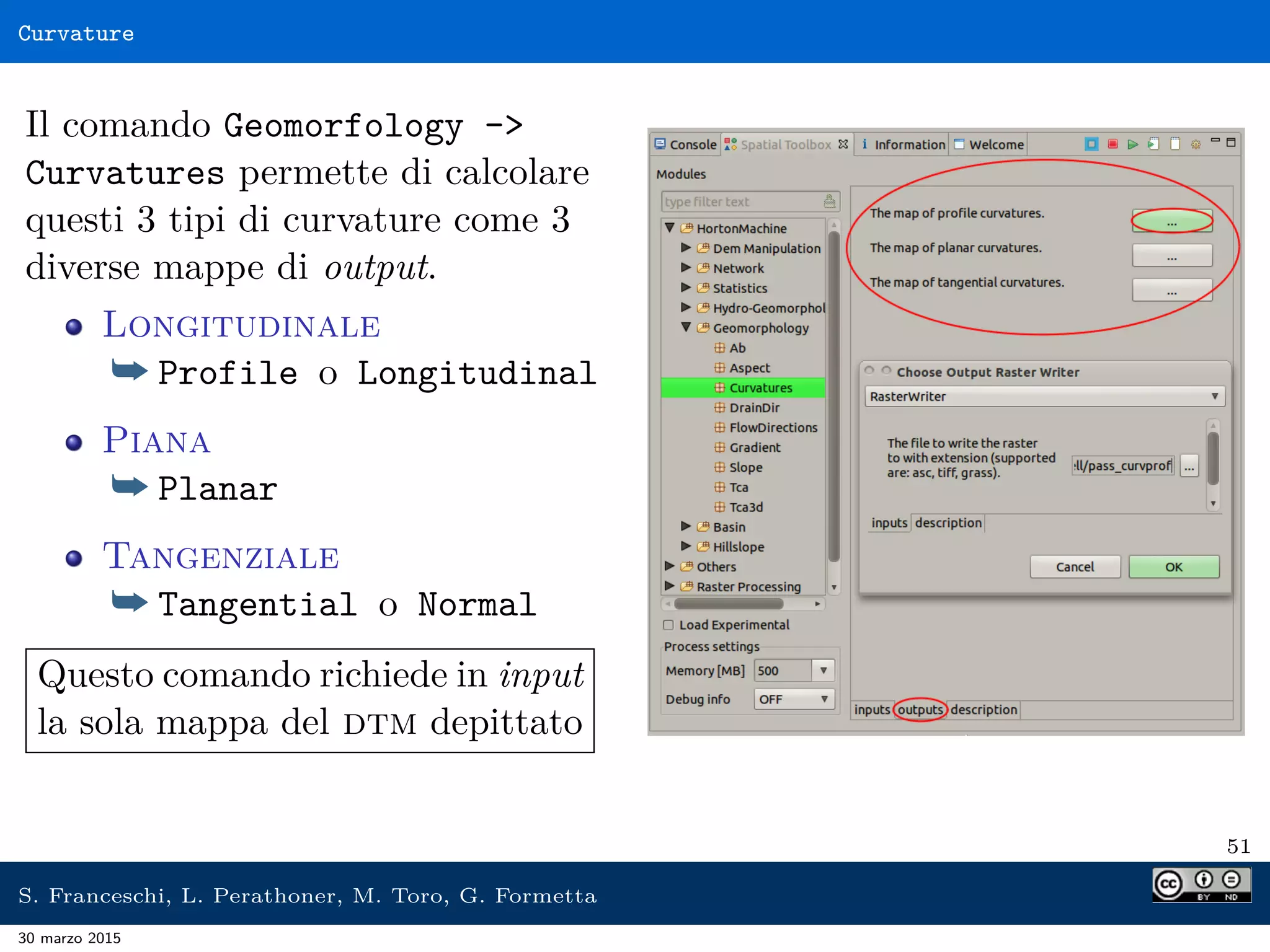Enable Load Experimental checkbox
This screenshot has width=1270, height=952.
coord(668,625)
